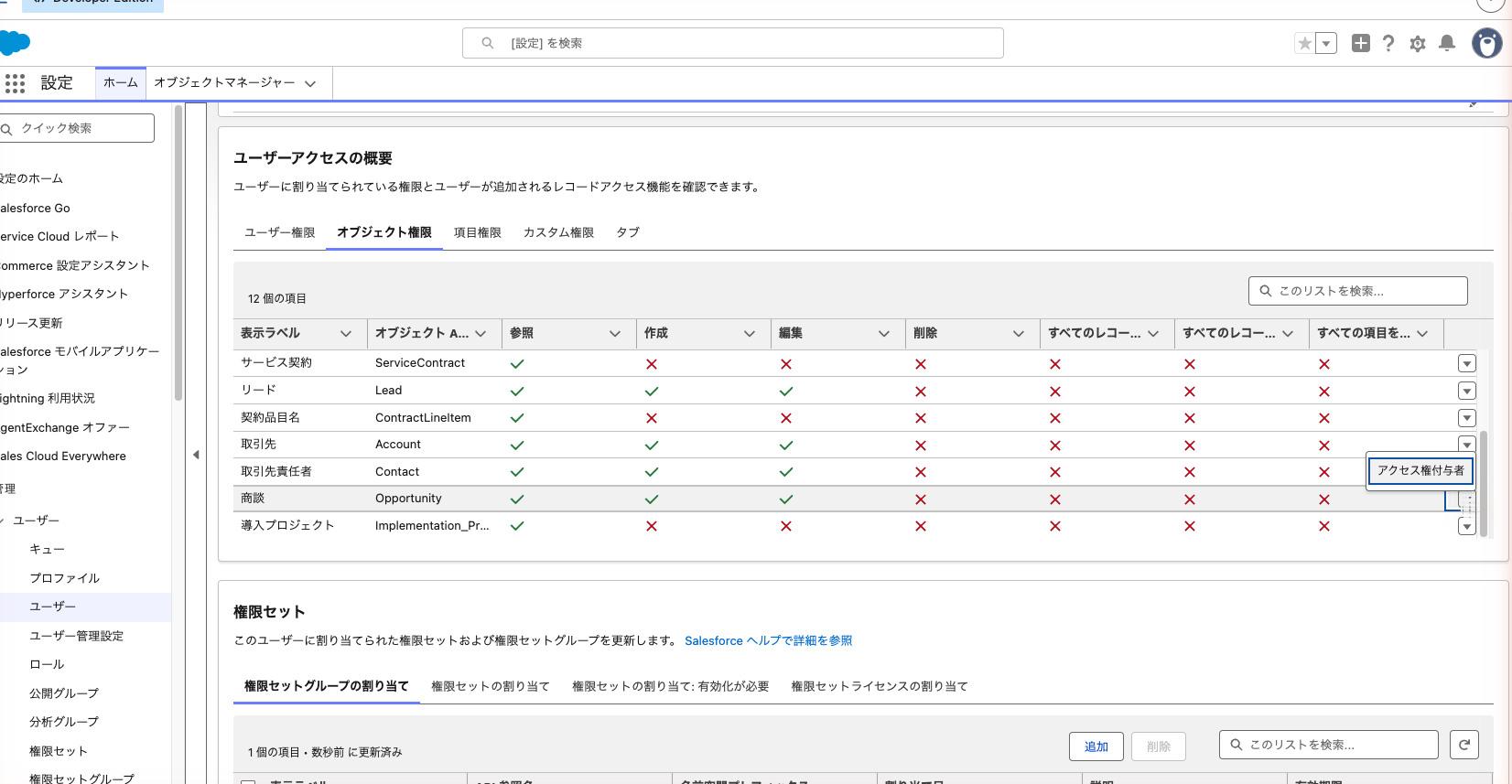
Task: Click the 追加 button
Action: click(x=1096, y=746)
